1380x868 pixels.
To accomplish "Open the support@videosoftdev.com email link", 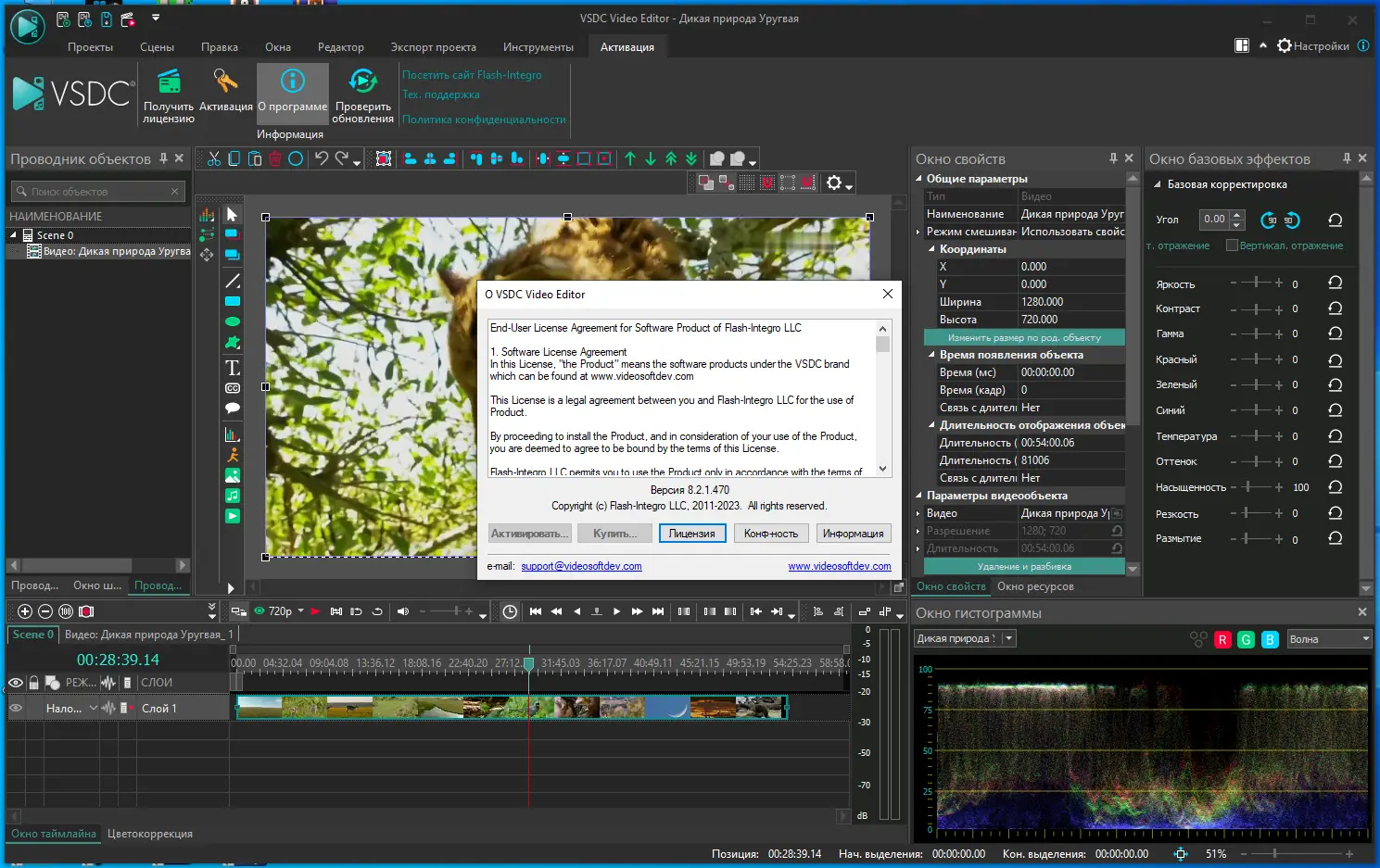I will 581,566.
